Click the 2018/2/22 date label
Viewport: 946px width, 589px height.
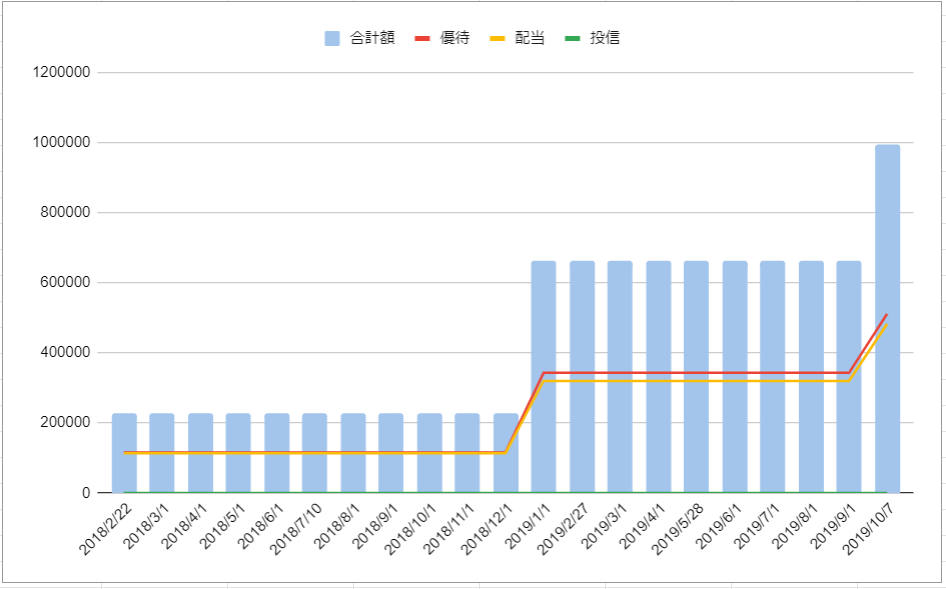click(106, 529)
